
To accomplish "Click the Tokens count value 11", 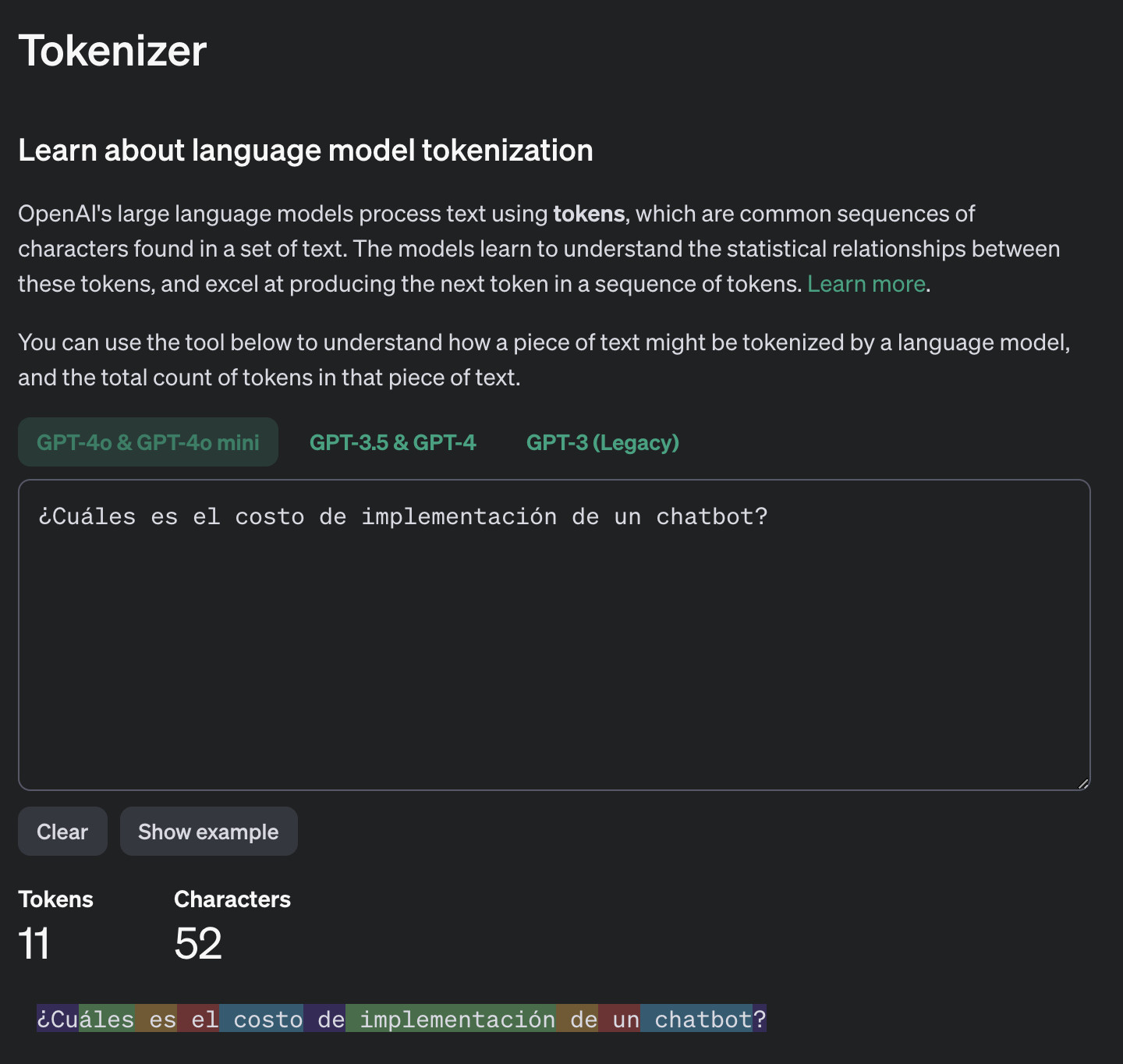I will 34,944.
